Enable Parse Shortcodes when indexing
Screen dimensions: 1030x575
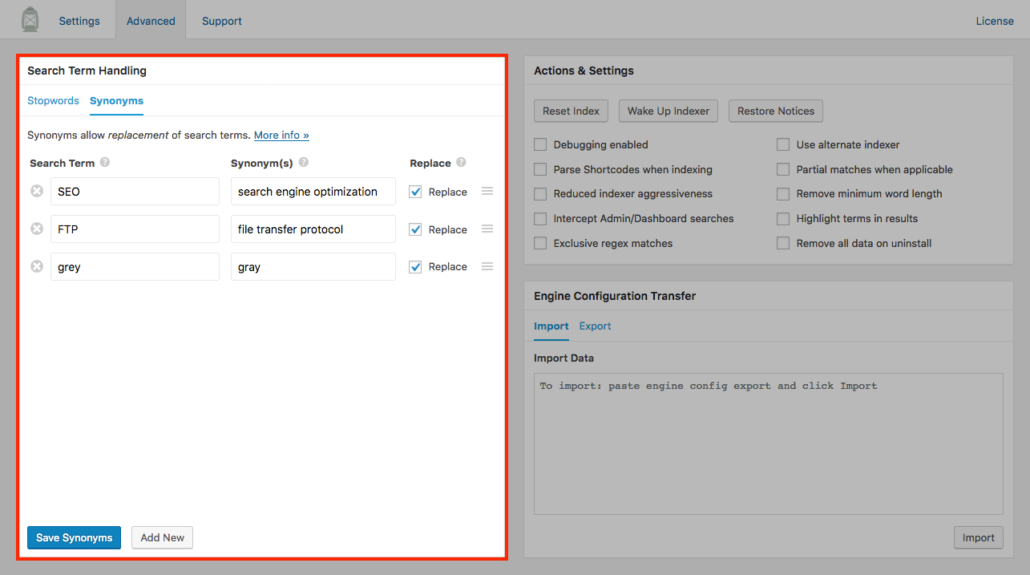[541, 170]
